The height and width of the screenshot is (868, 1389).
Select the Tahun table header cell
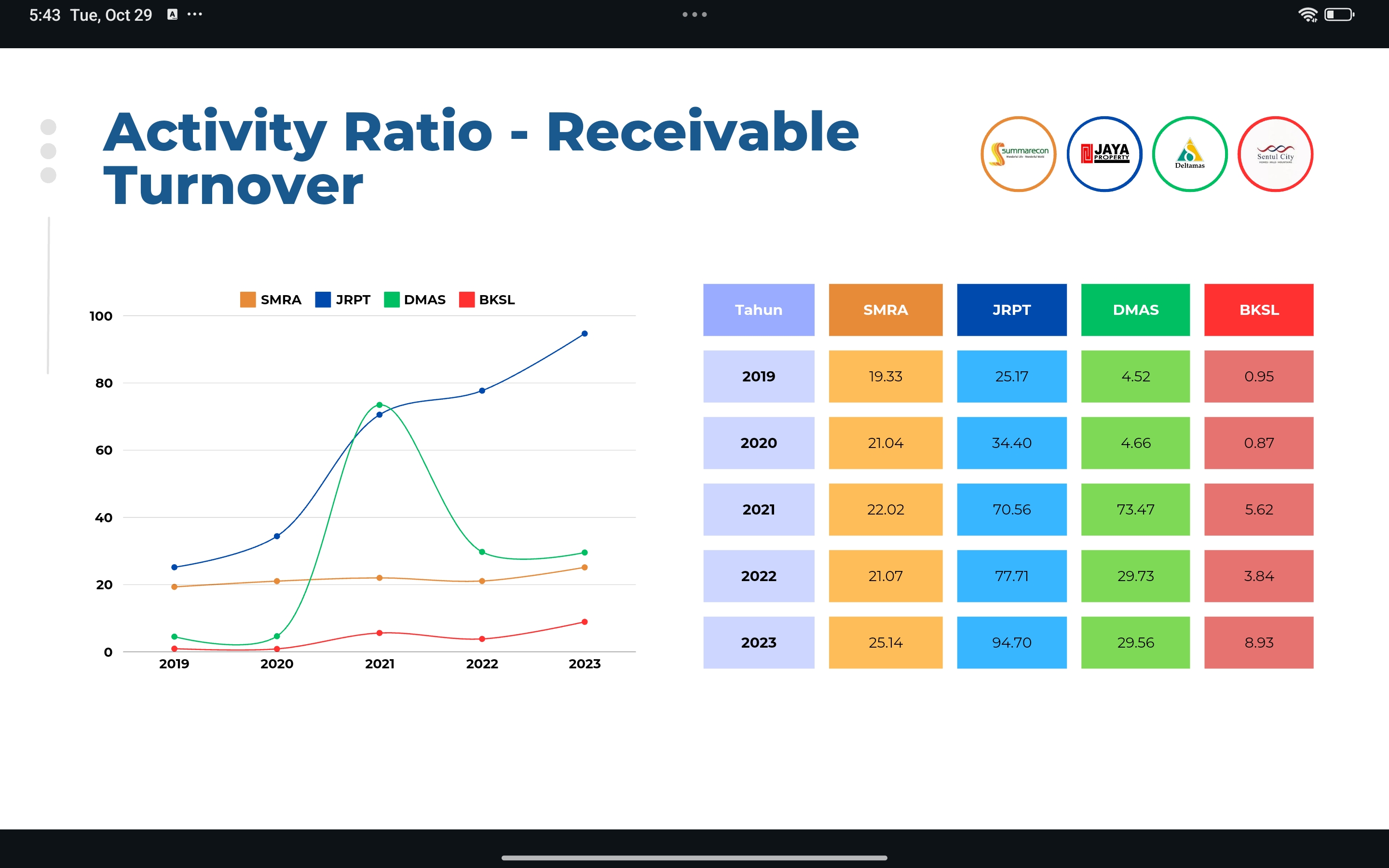(x=759, y=310)
